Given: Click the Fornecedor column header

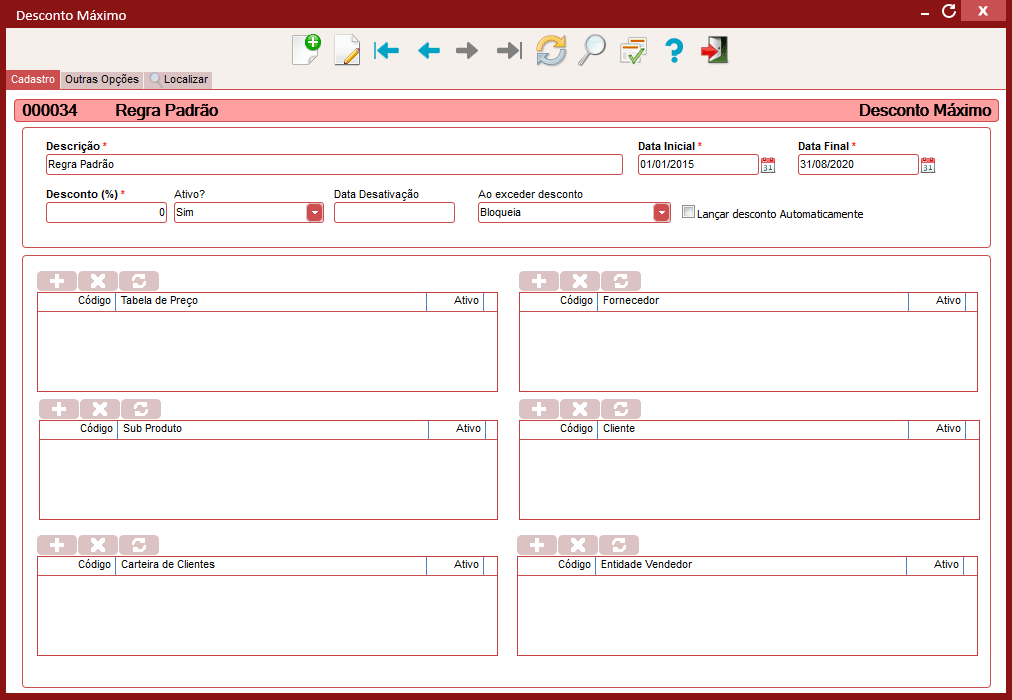Looking at the screenshot, I should [x=753, y=301].
